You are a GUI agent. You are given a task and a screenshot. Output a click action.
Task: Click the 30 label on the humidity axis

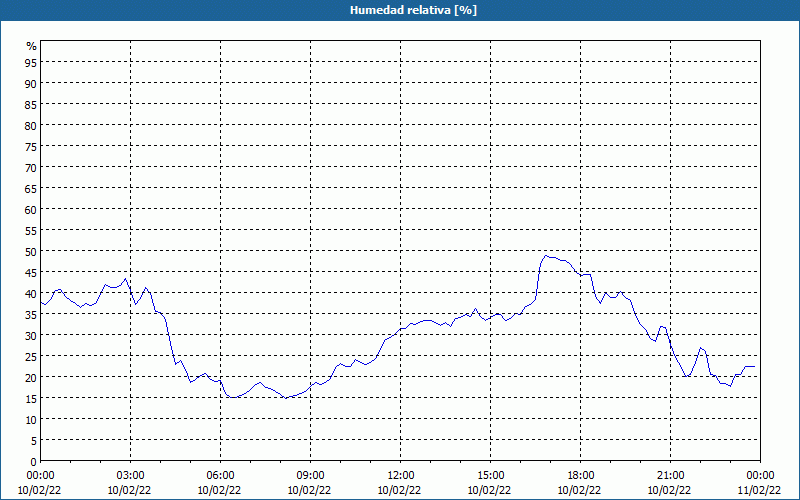[31, 336]
